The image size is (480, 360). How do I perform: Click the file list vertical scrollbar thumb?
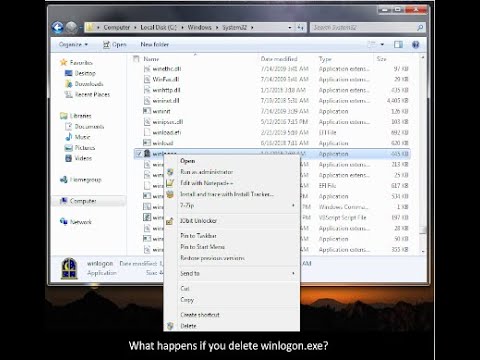coord(423,230)
